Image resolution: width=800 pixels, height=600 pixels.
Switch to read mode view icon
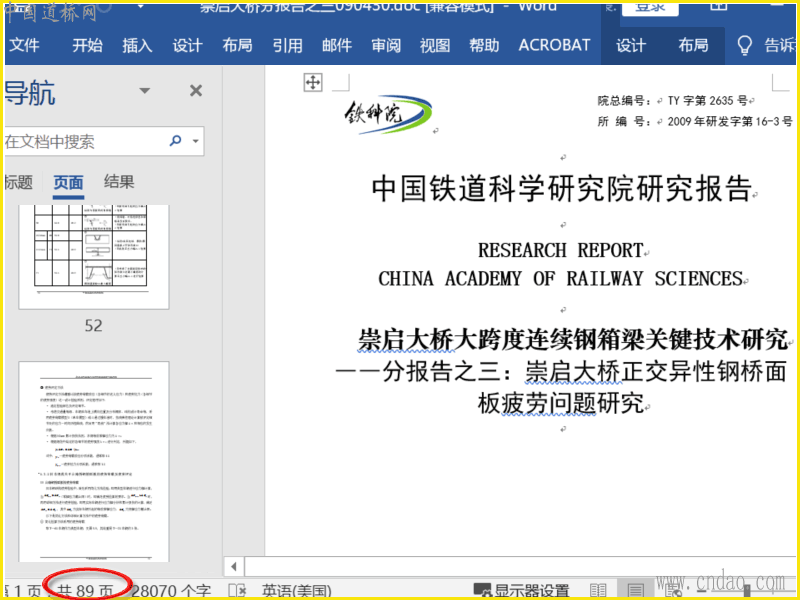tap(597, 591)
